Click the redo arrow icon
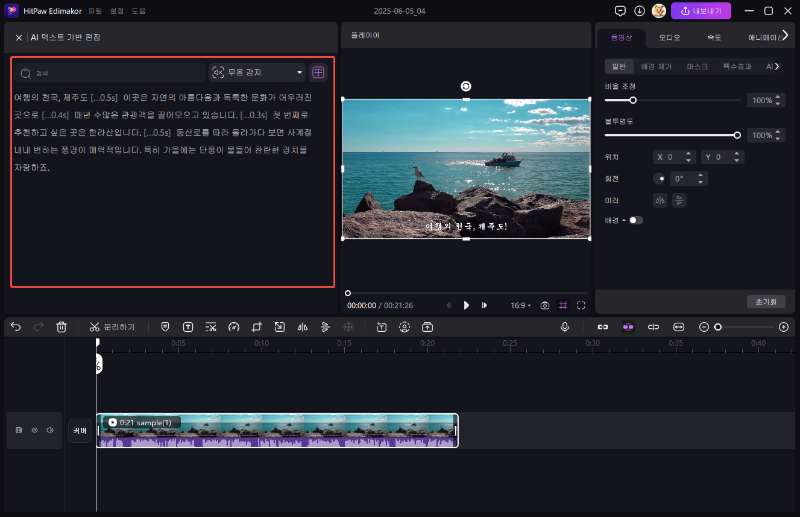The height and width of the screenshot is (517, 800). point(39,327)
